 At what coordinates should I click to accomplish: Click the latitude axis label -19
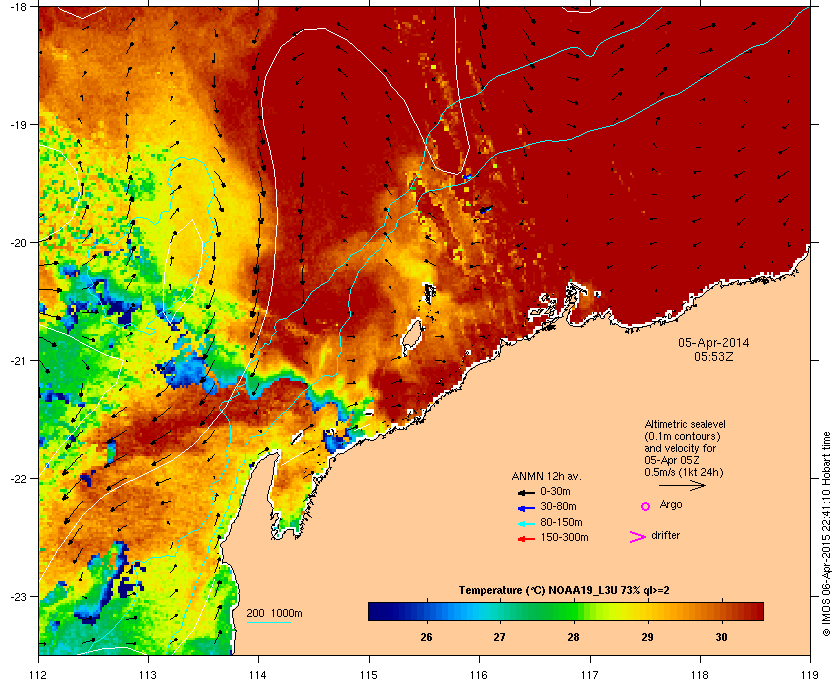tap(18, 124)
